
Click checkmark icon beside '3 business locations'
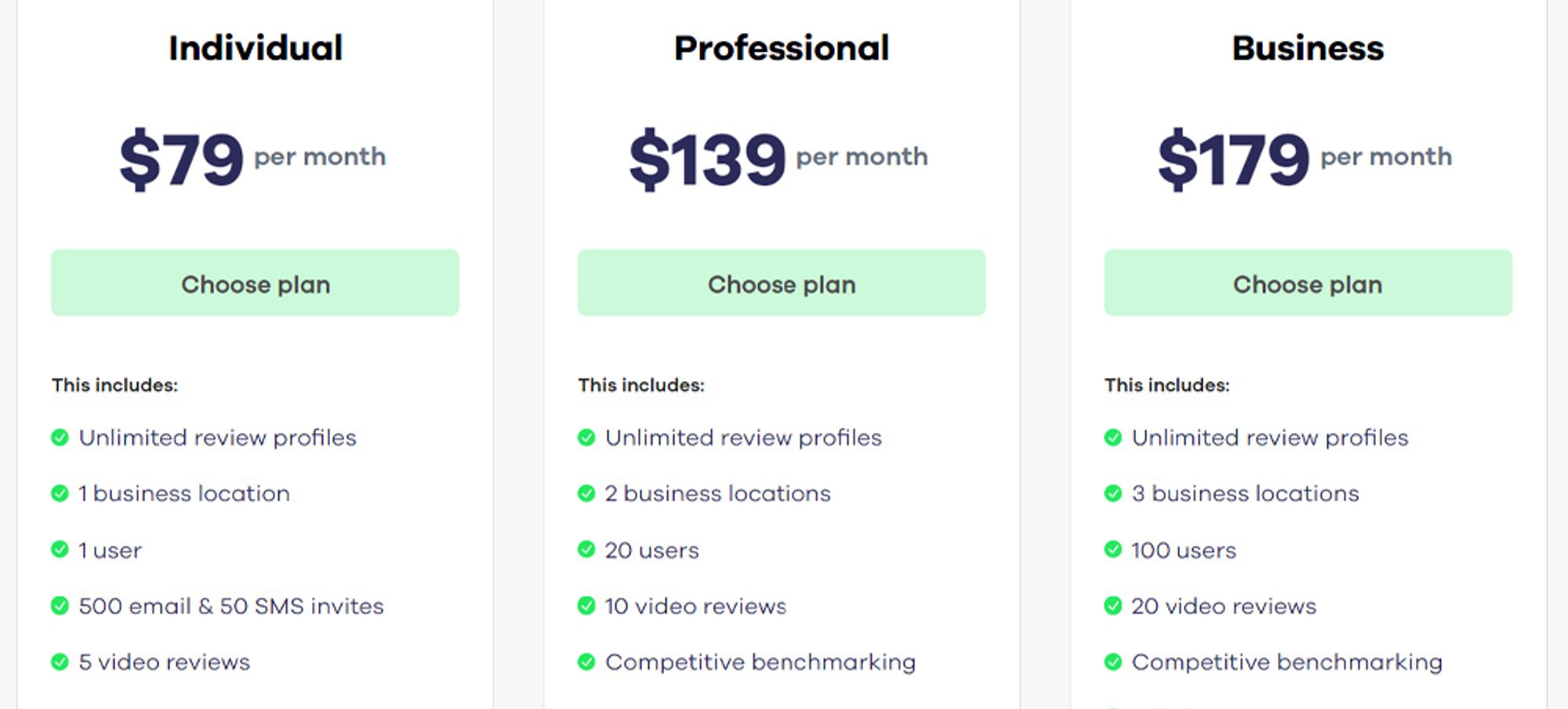pyautogui.click(x=1113, y=493)
